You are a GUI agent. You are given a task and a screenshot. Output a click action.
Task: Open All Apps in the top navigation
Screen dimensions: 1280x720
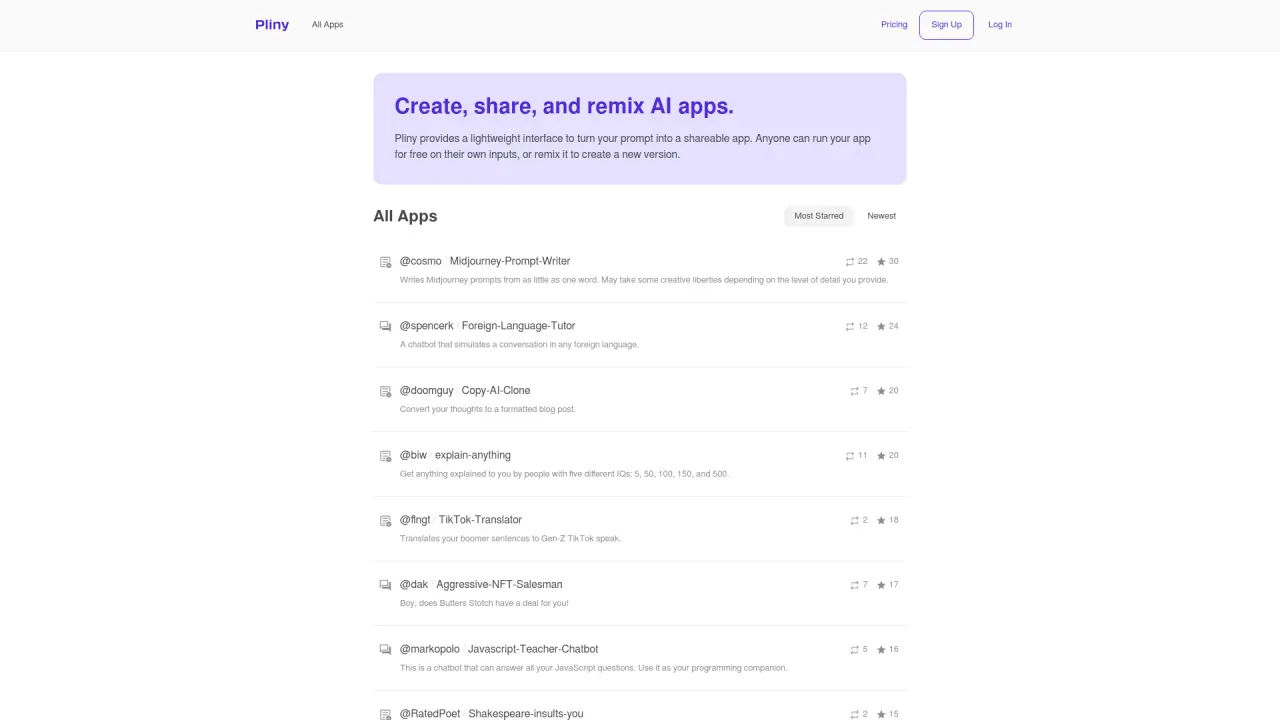pyautogui.click(x=327, y=25)
